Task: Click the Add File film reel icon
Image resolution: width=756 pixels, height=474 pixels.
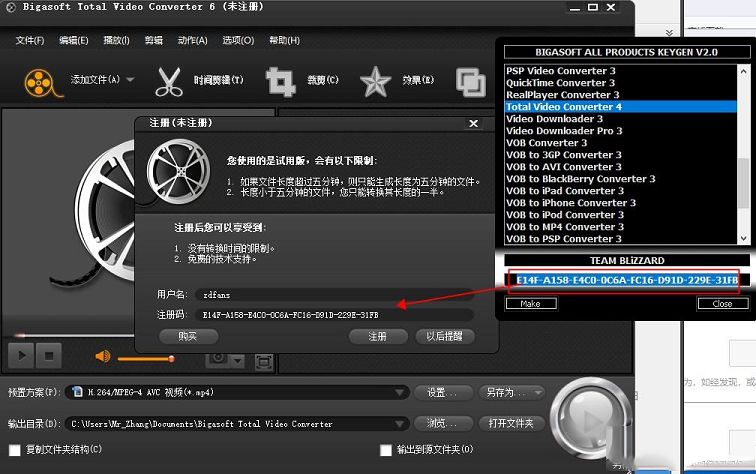Action: 38,80
